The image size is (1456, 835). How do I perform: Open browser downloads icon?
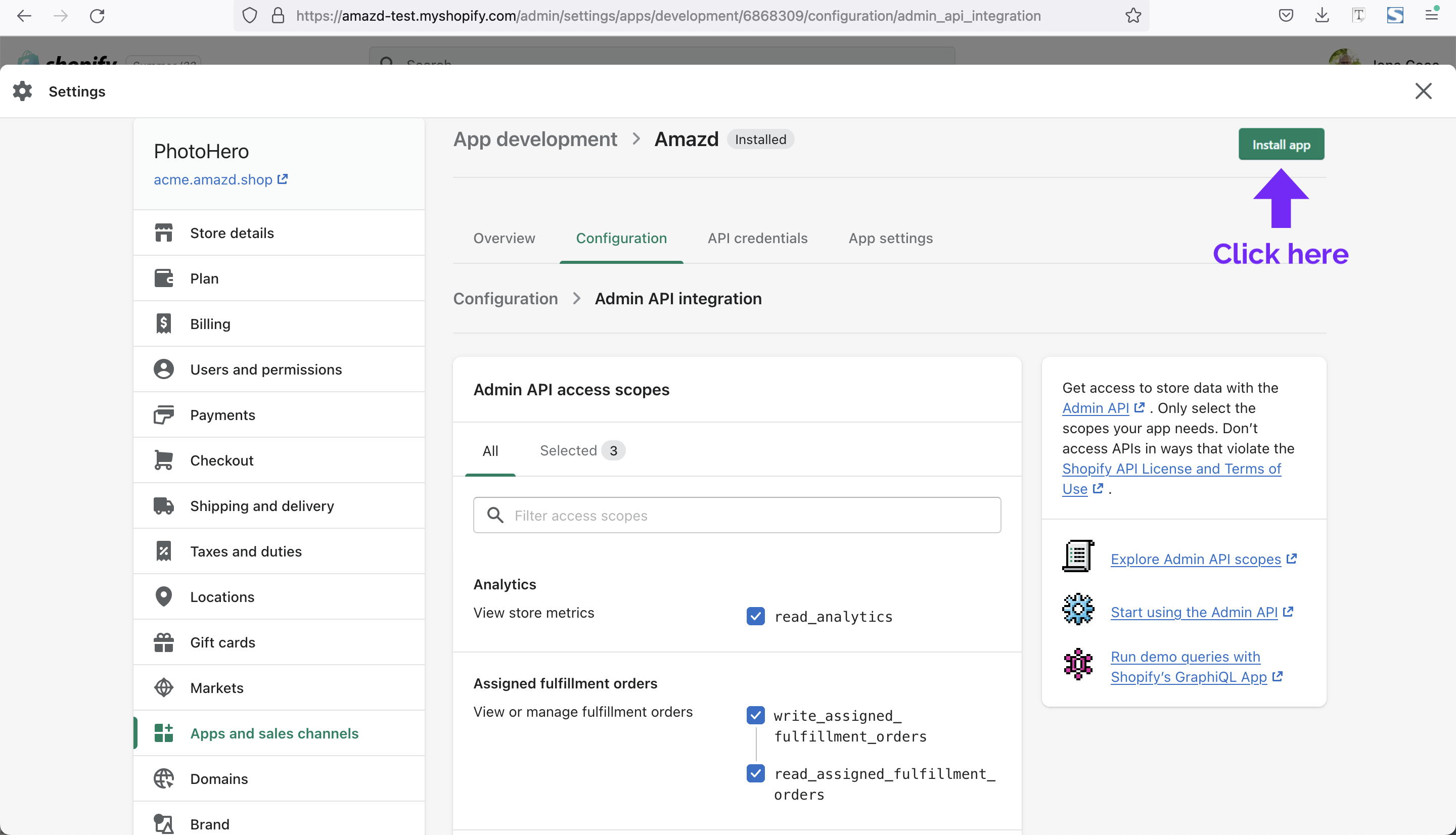pos(1322,16)
